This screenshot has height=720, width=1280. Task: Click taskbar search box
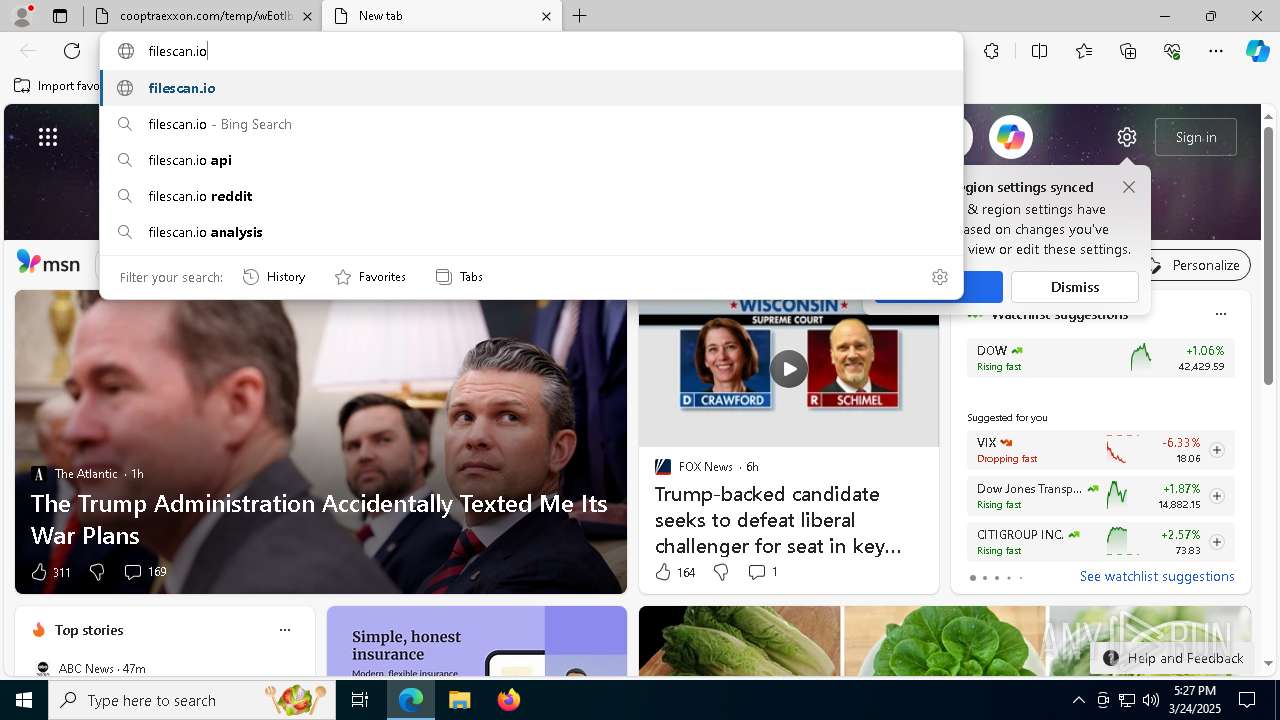[192, 700]
